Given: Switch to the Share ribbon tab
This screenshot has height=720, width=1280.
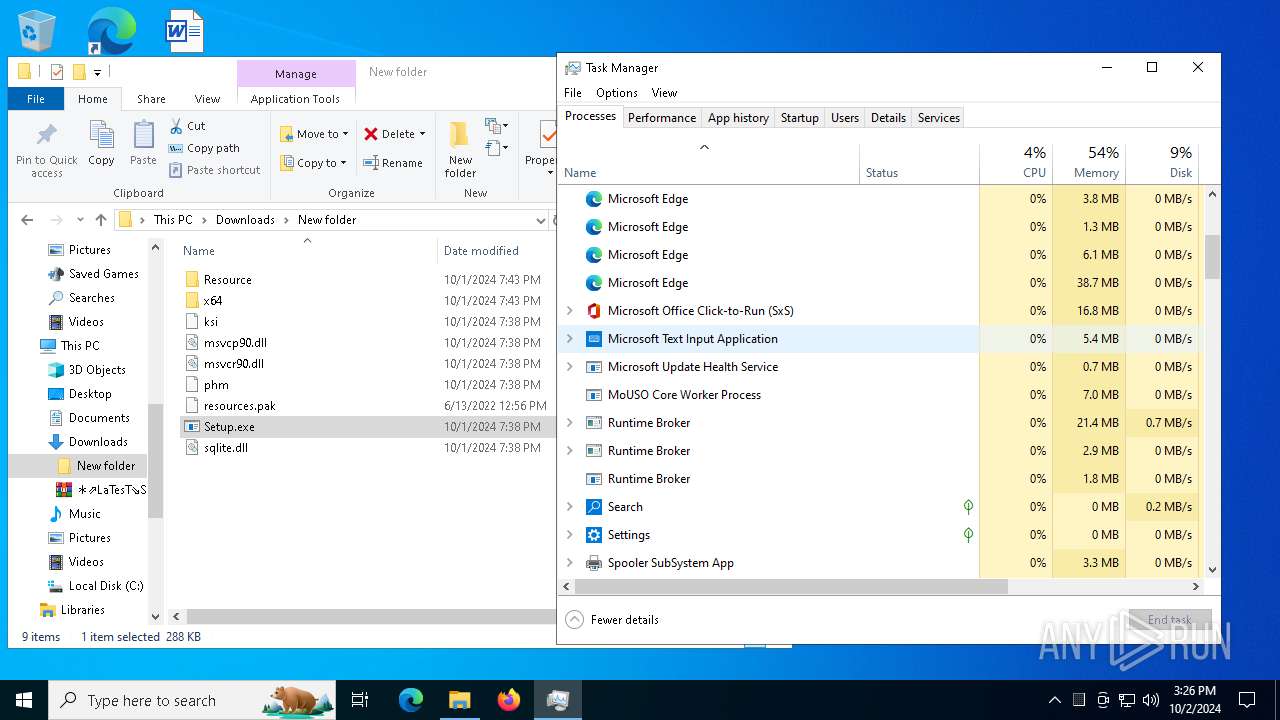Looking at the screenshot, I should (151, 99).
